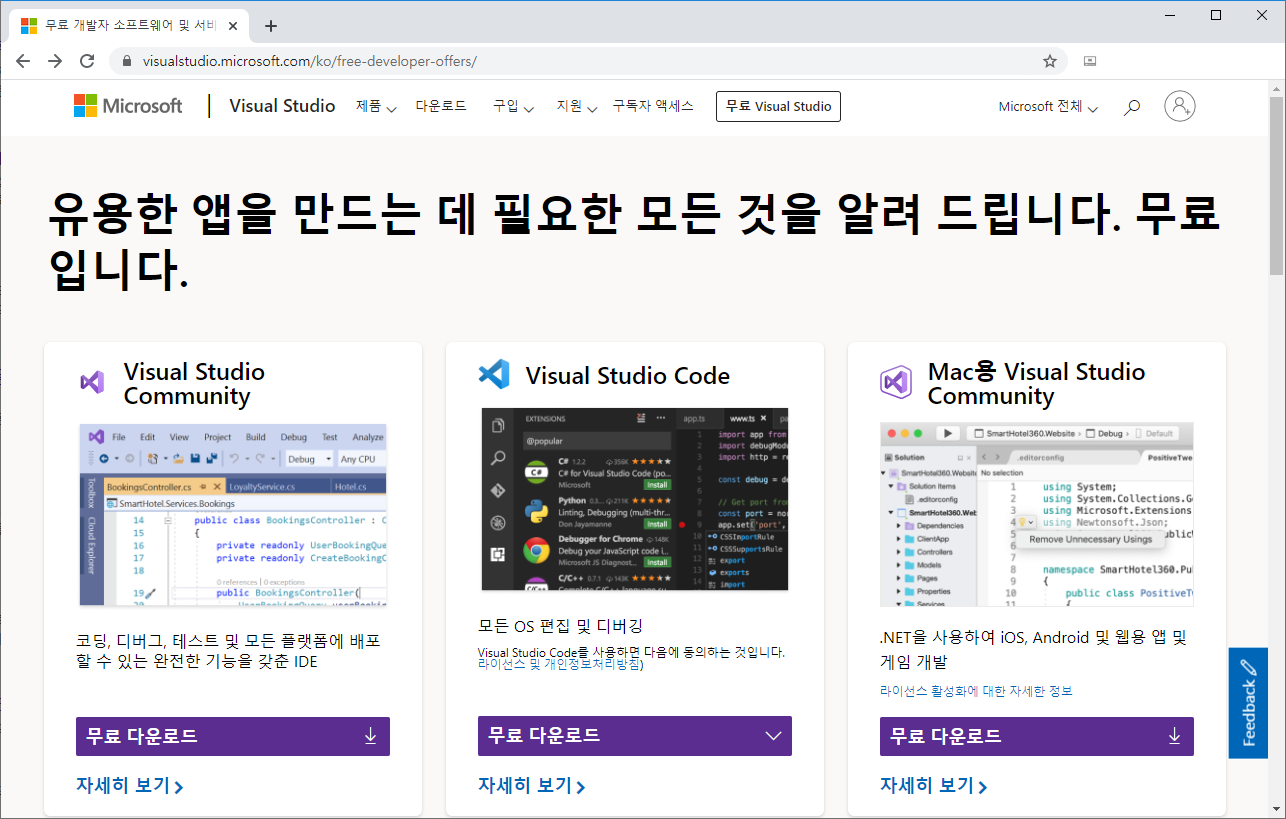Open a new browser tab

click(x=271, y=26)
